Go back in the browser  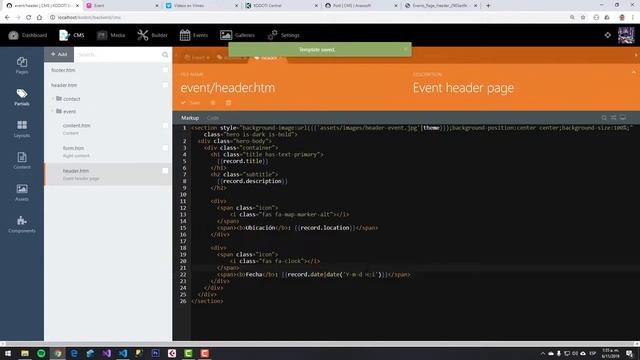[x=7, y=18]
